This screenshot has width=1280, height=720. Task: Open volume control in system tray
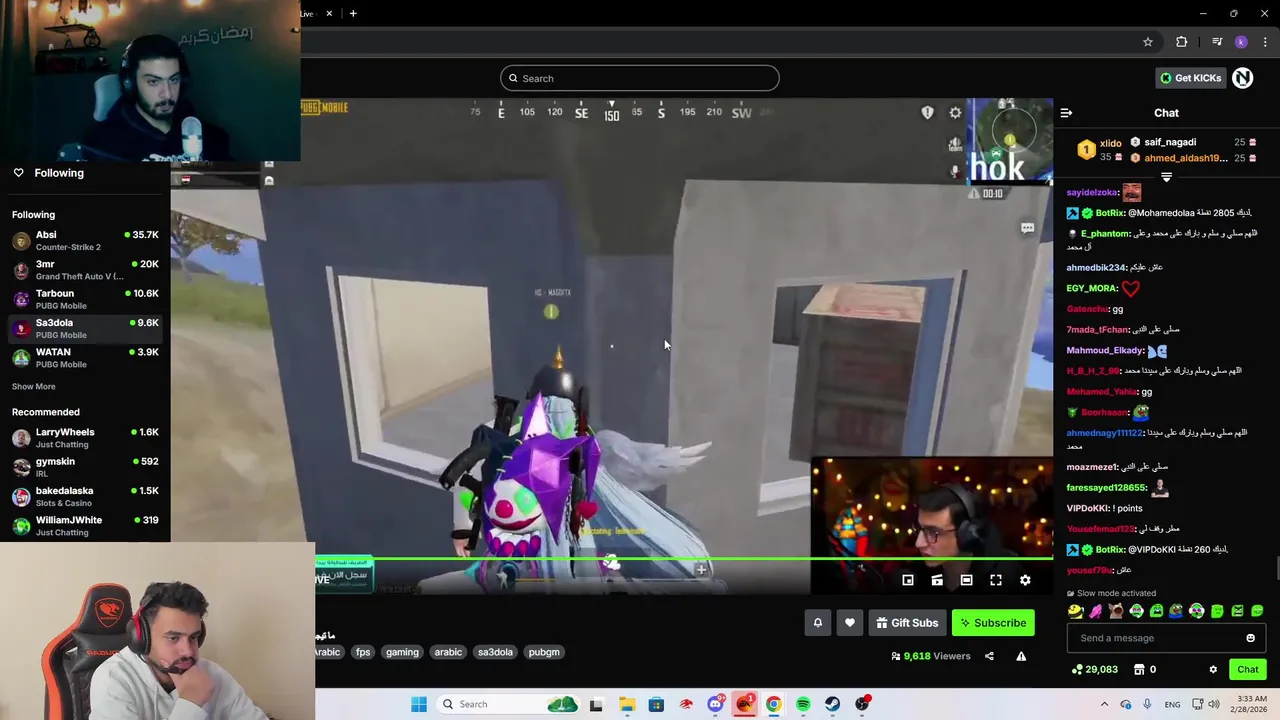[1213, 704]
